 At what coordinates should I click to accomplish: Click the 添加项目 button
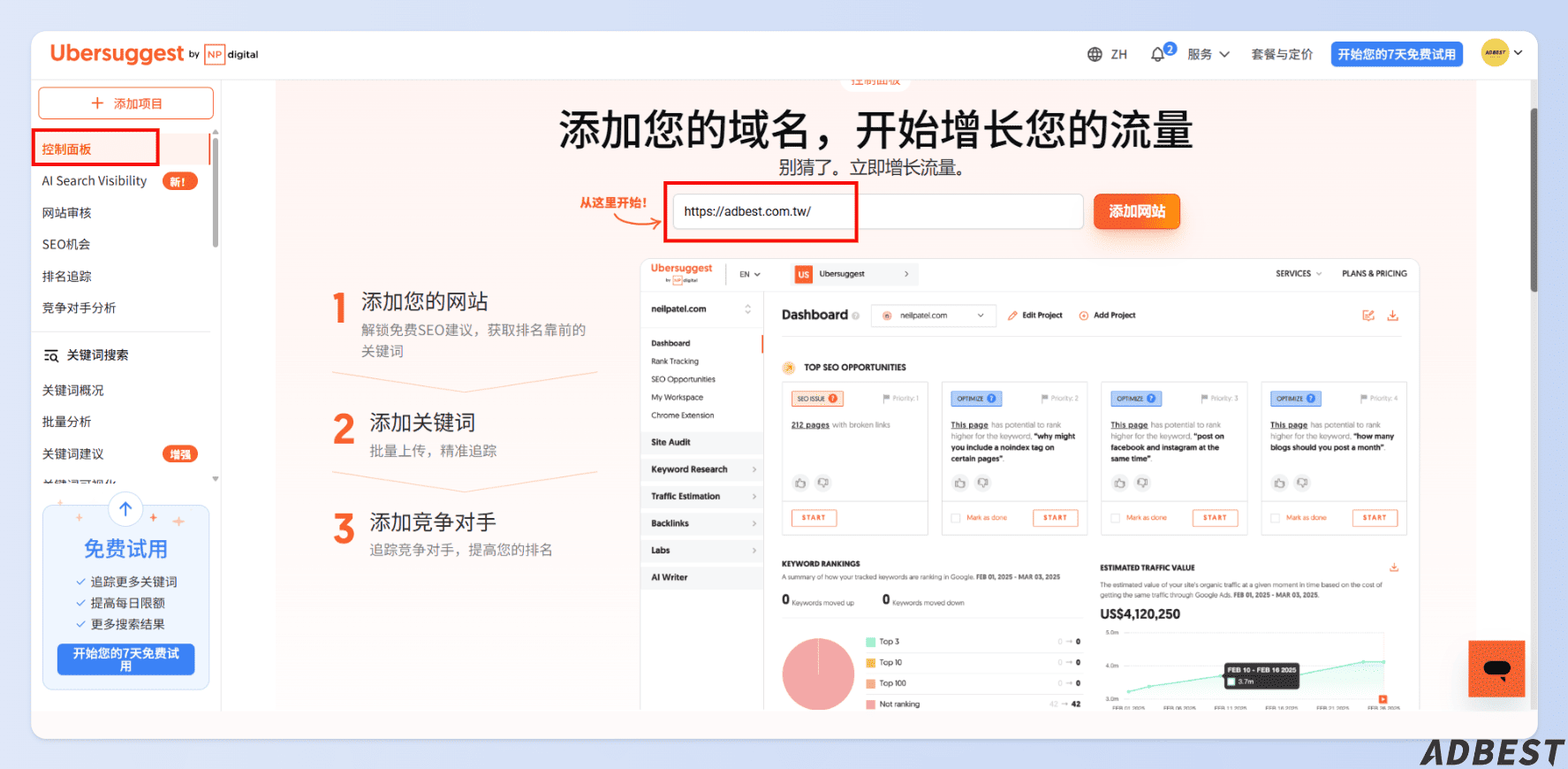click(125, 103)
